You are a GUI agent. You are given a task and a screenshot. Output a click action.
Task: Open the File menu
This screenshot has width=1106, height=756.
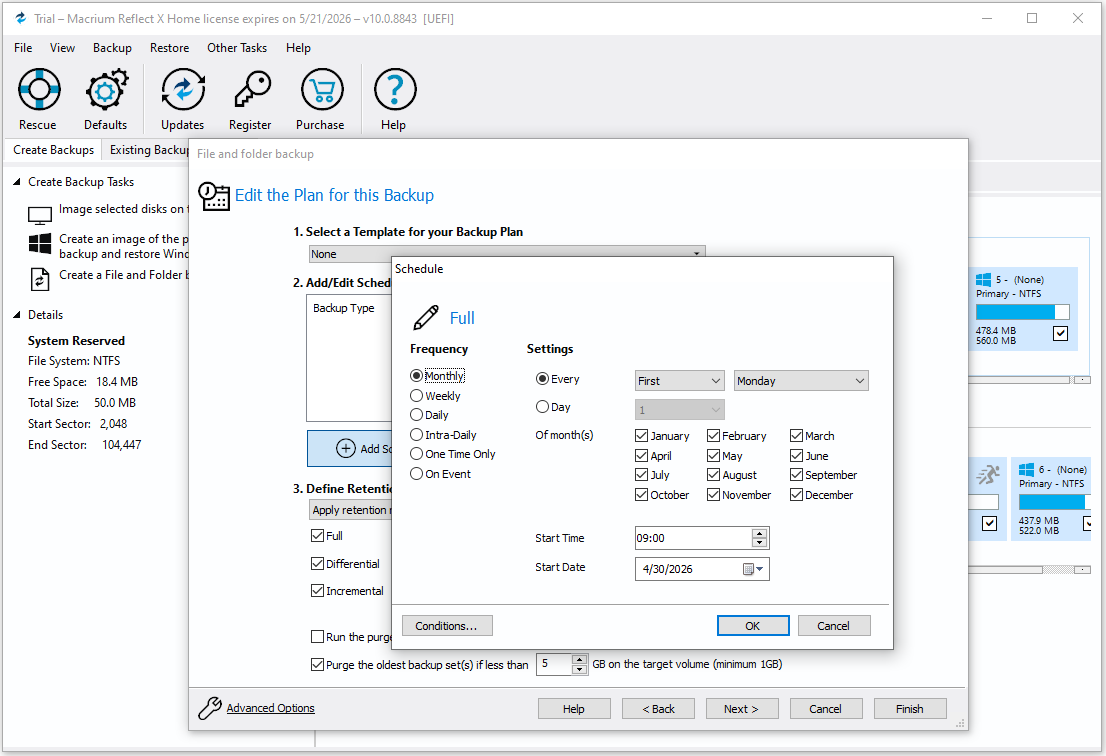tap(23, 48)
